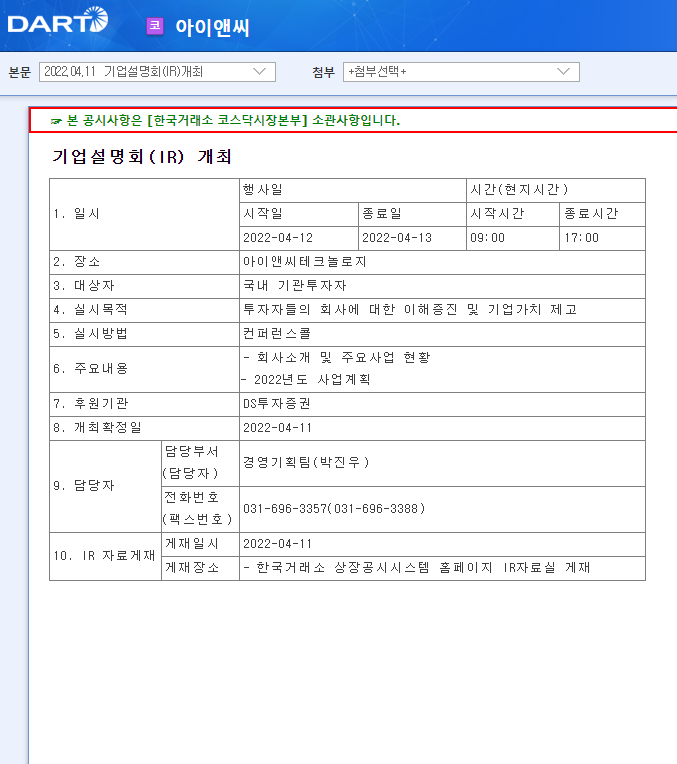677x764 pixels.
Task: Click the 컨퍼런스콜 method cell
Action: tap(443, 334)
